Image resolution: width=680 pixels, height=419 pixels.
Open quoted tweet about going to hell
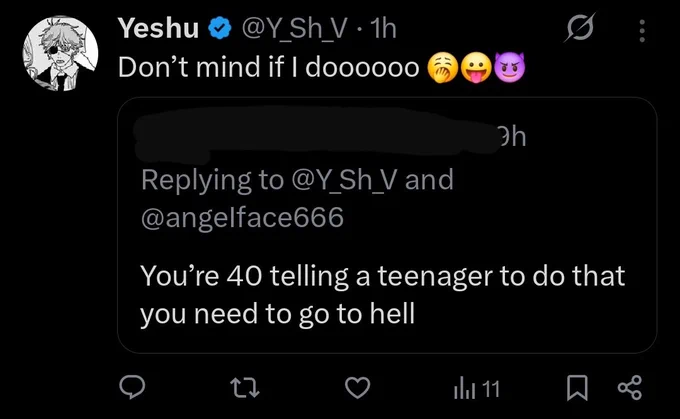click(x=387, y=225)
